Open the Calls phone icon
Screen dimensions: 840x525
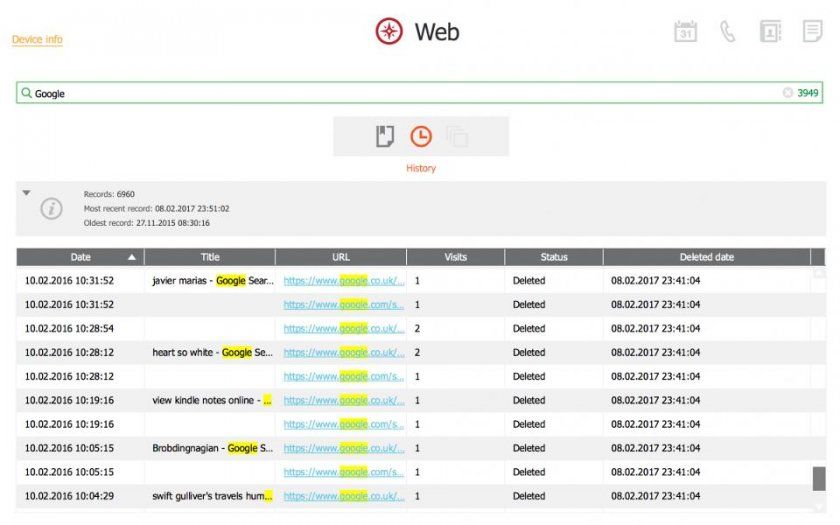pos(728,32)
